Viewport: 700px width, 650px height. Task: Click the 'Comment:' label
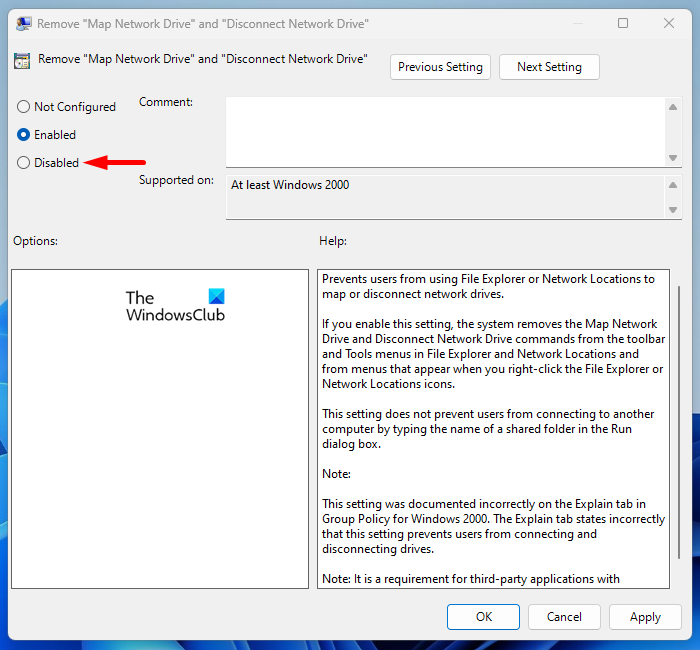click(166, 102)
